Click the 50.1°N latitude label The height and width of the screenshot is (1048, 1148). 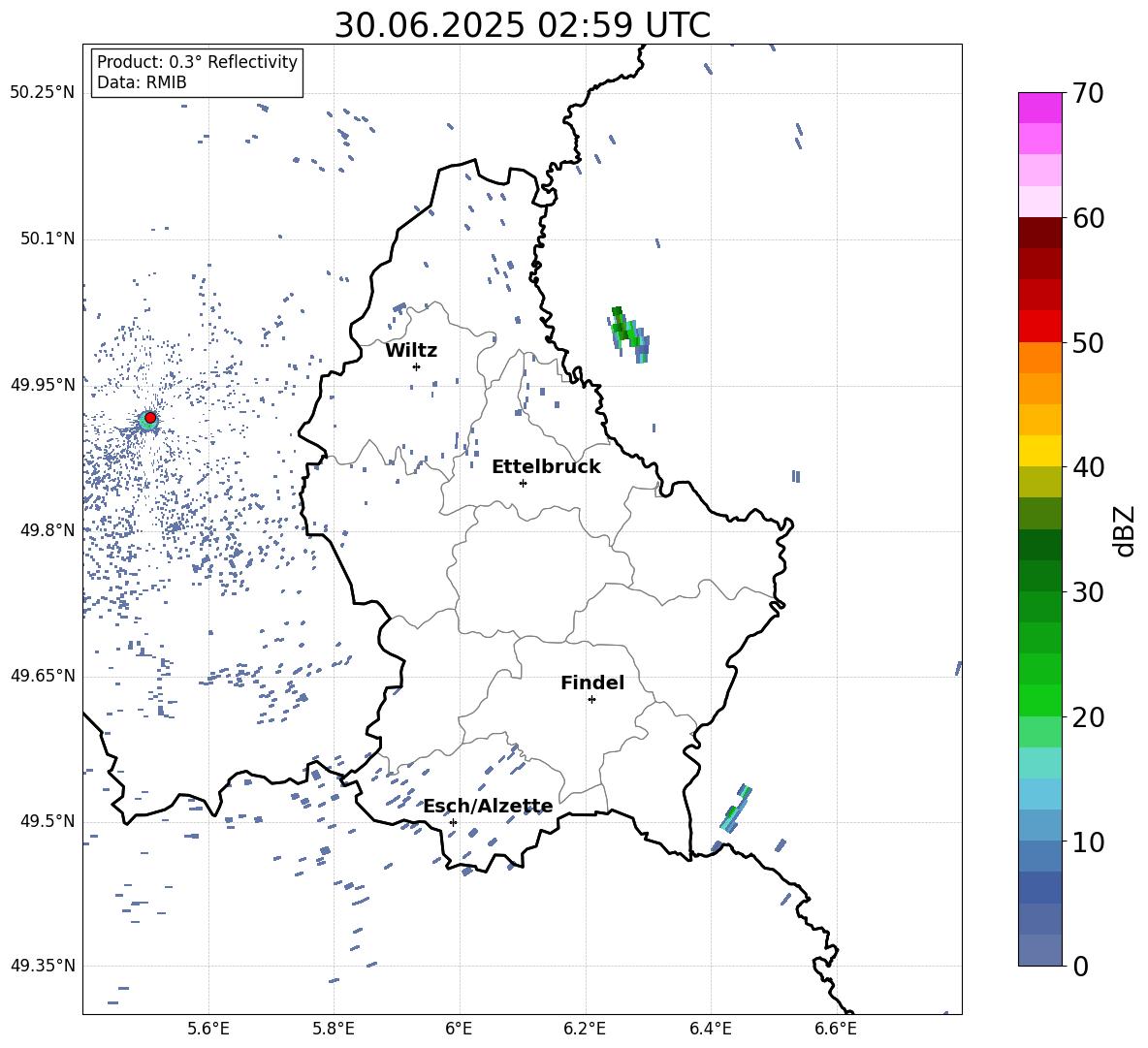tap(48, 239)
